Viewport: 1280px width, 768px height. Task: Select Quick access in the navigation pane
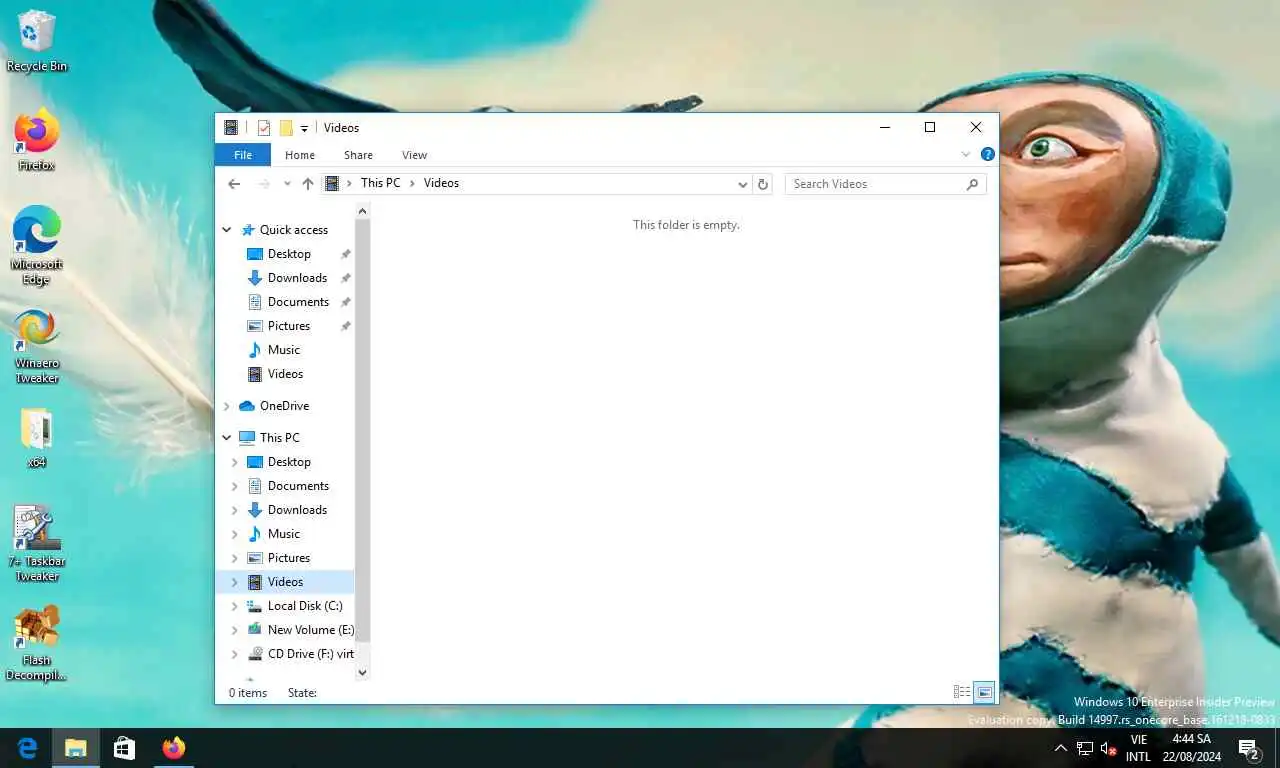pos(294,230)
